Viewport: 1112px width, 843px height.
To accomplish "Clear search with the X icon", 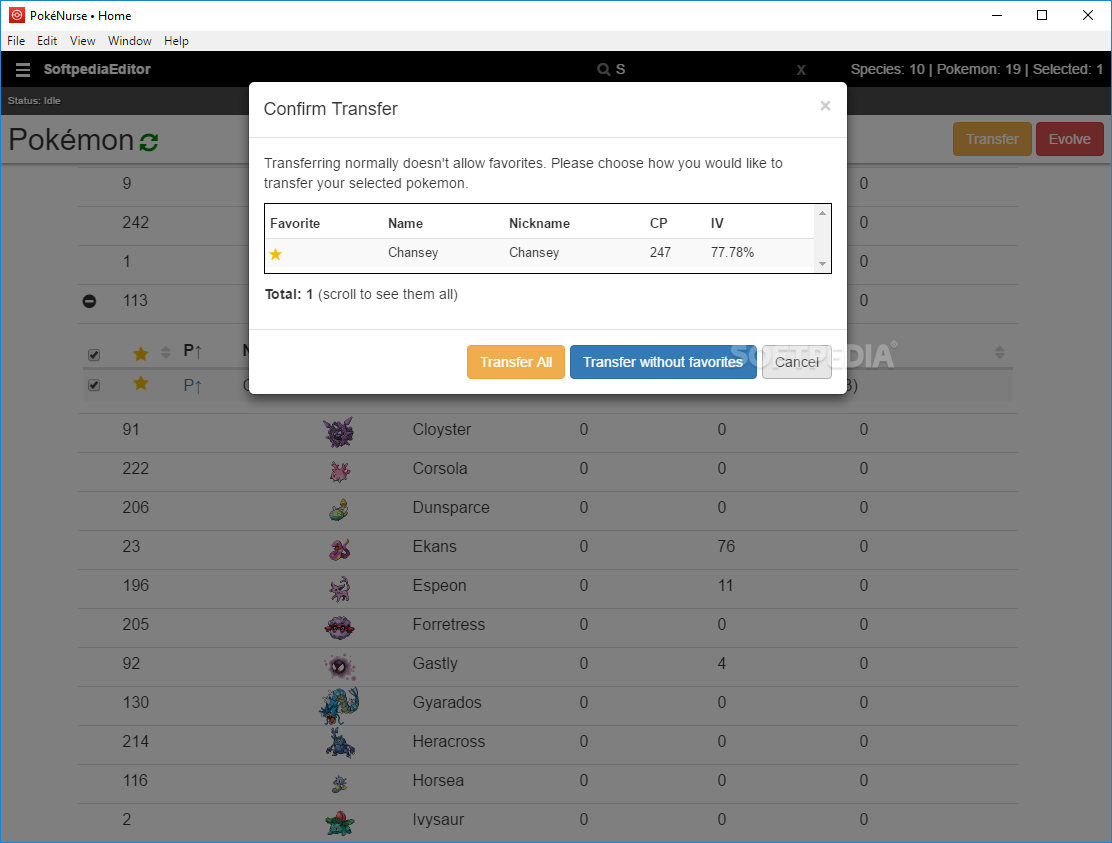I will point(801,69).
